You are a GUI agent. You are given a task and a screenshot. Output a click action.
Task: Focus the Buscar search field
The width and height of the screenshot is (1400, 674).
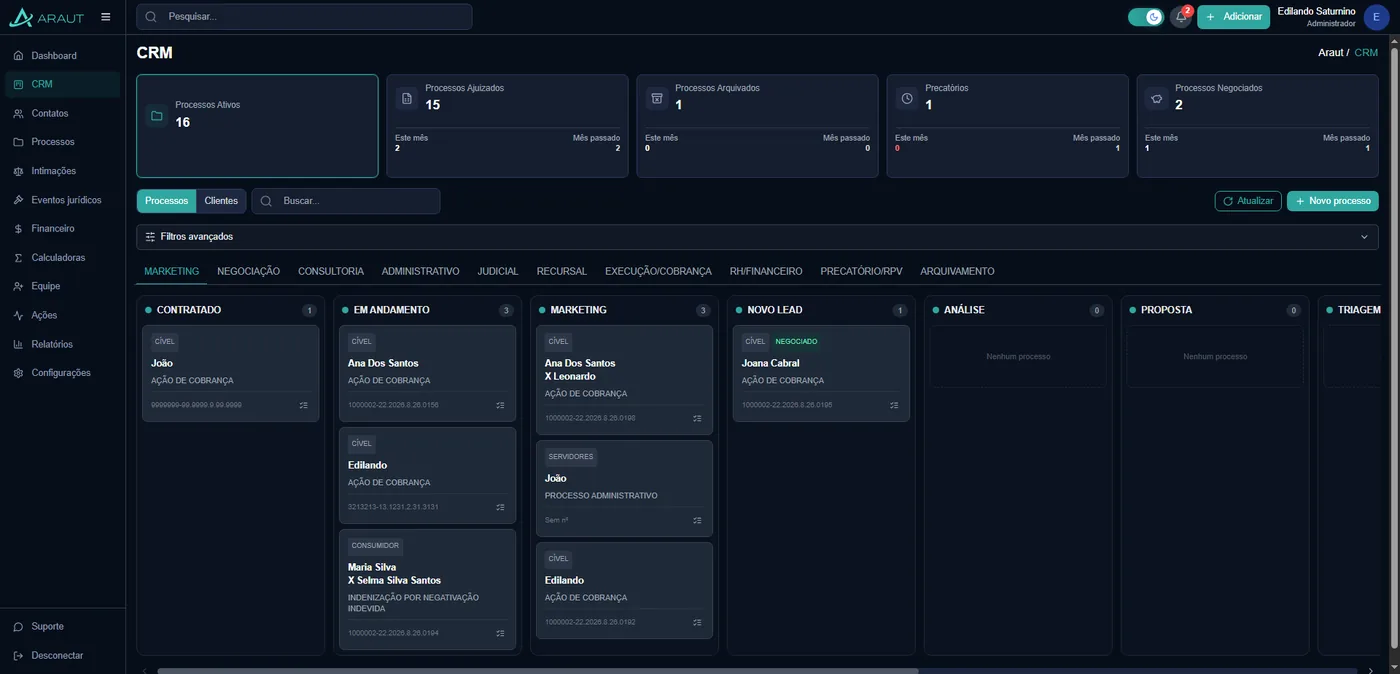346,201
